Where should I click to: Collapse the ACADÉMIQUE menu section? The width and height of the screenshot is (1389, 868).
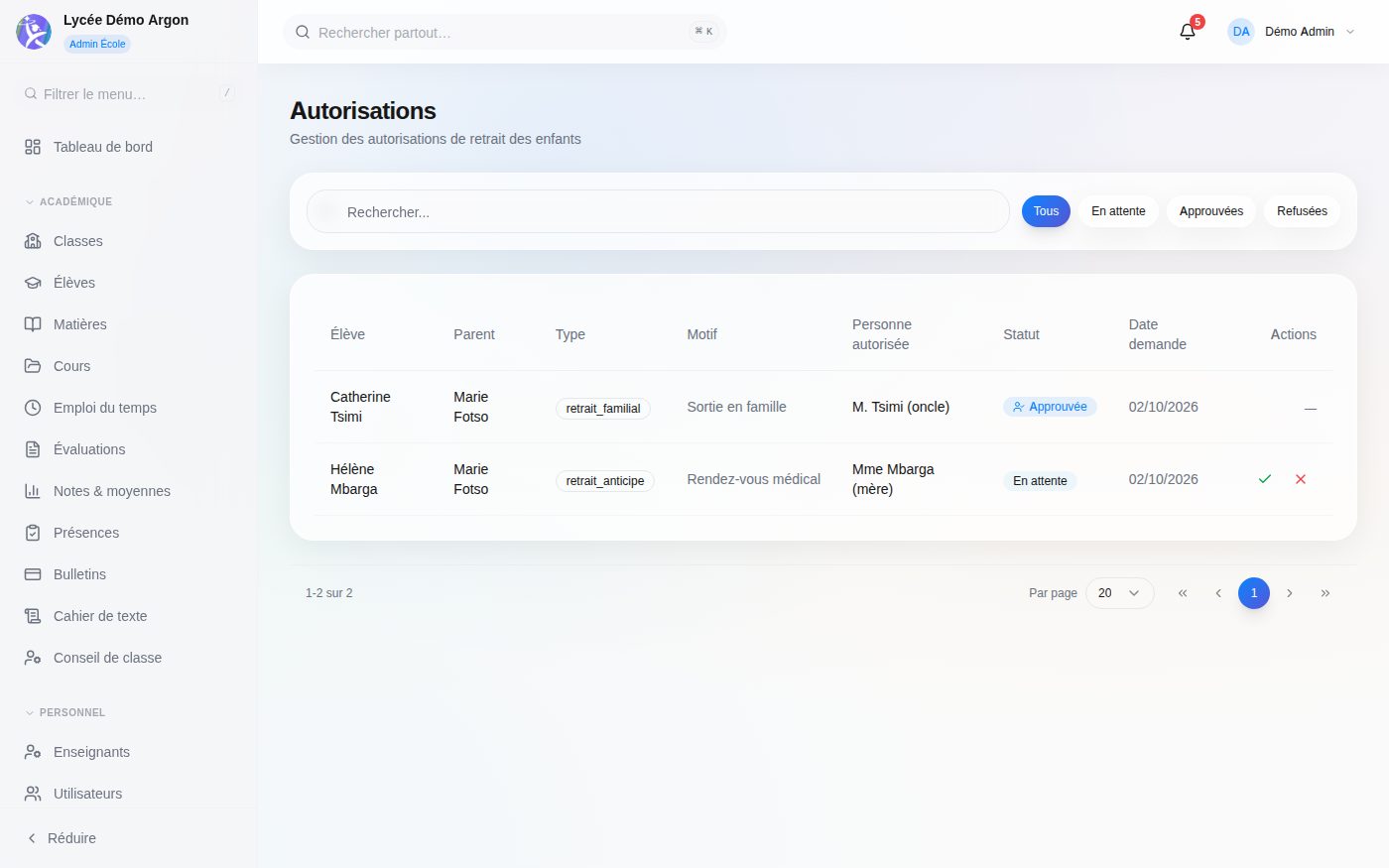click(x=68, y=201)
